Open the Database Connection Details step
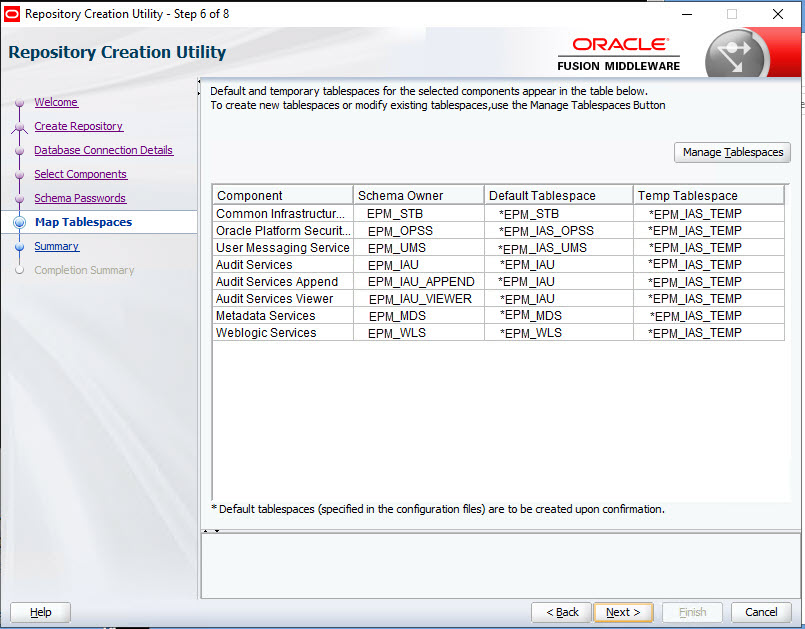The height and width of the screenshot is (629, 805). [104, 150]
